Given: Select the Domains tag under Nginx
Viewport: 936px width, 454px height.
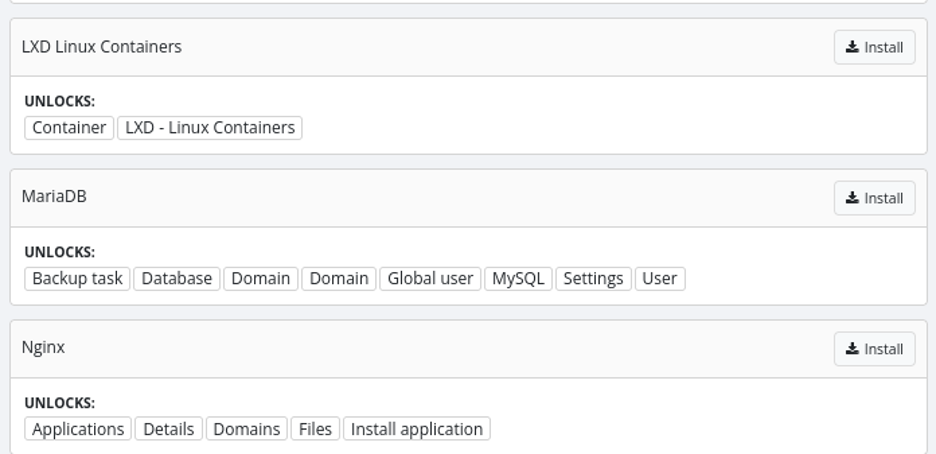Looking at the screenshot, I should click(247, 429).
